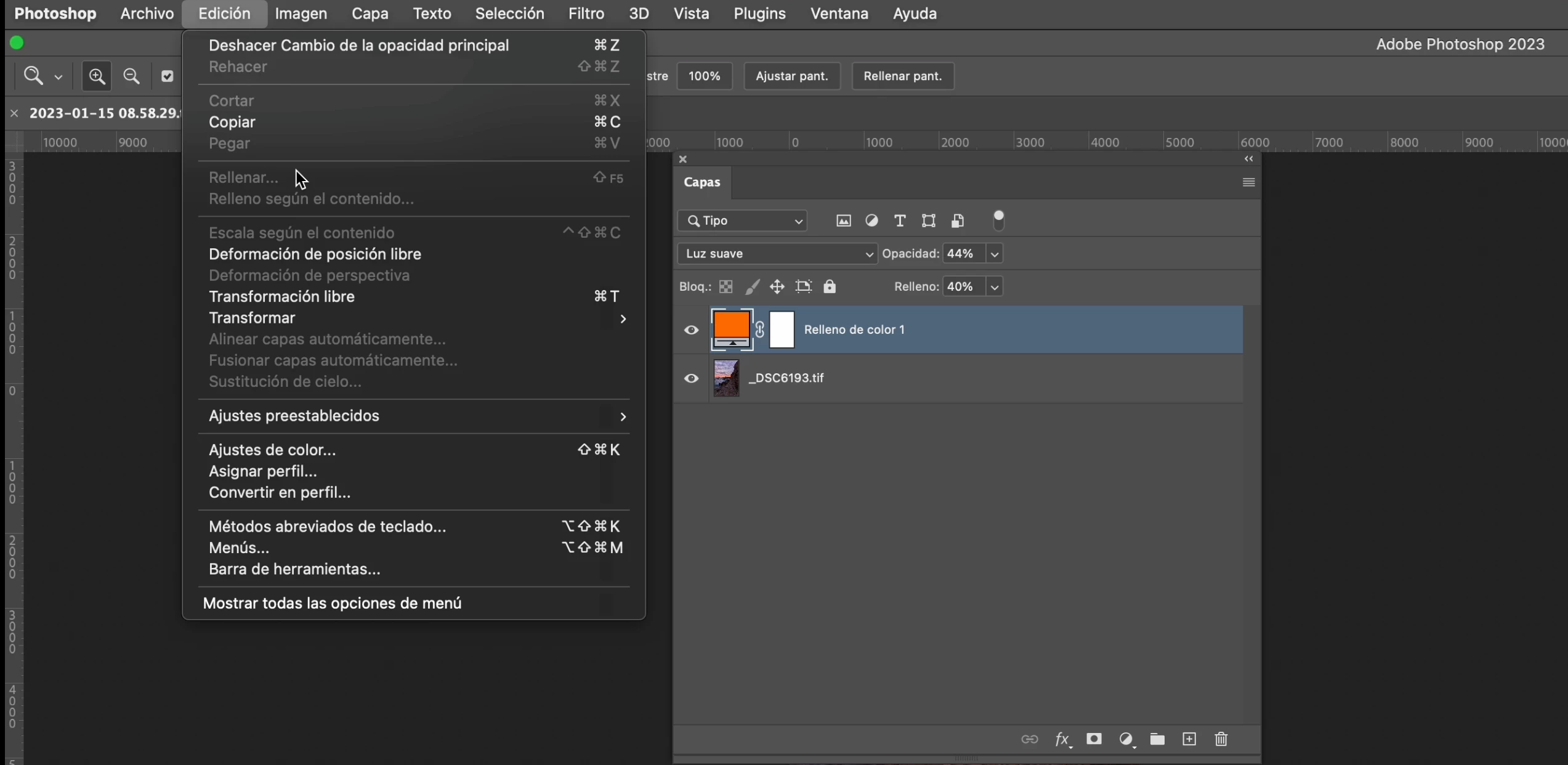
Task: Click the Rellenar pant. button
Action: click(902, 76)
